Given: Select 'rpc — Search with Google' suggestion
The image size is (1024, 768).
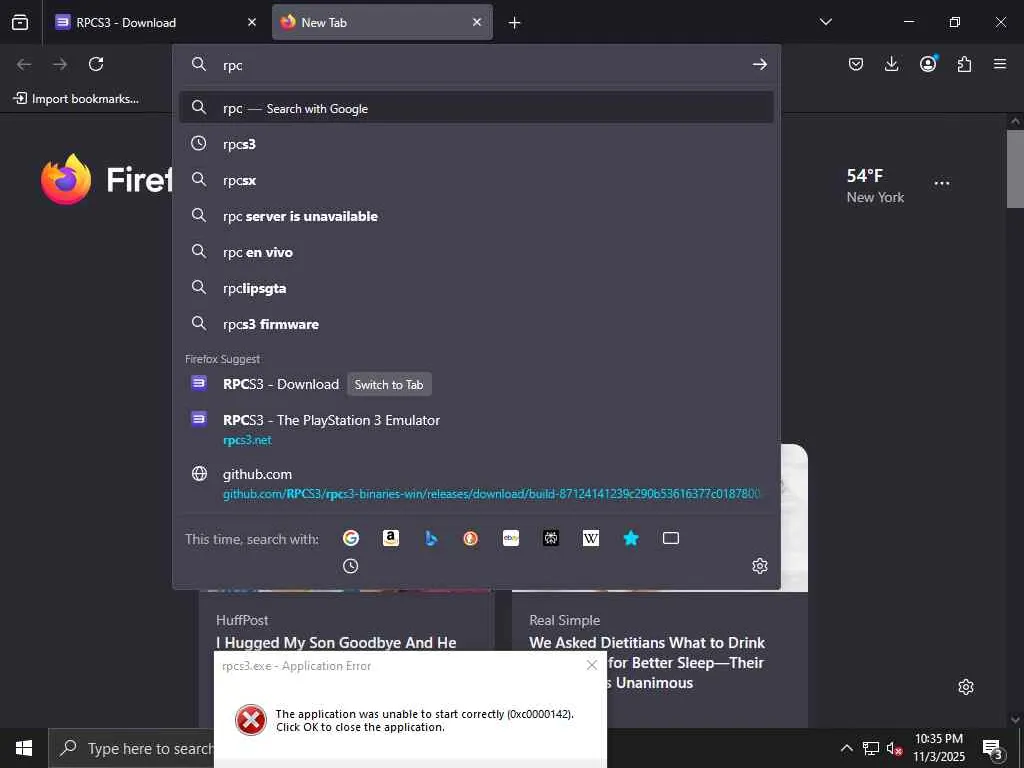Looking at the screenshot, I should pyautogui.click(x=476, y=108).
